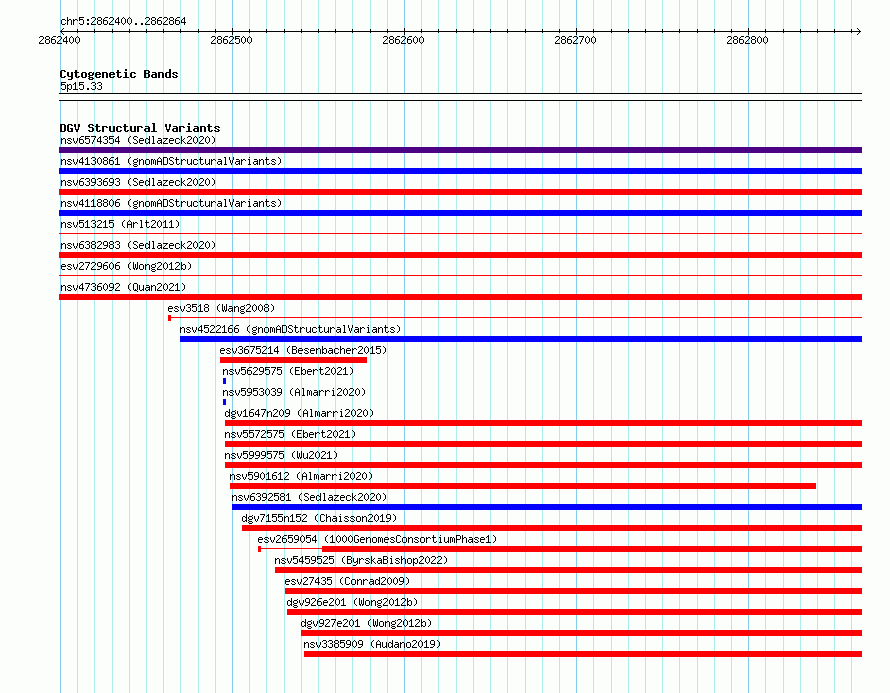Open the nsv6393693 (Sedlazeck2020) variant
Viewport: 890px width, 693px height.
[138, 182]
